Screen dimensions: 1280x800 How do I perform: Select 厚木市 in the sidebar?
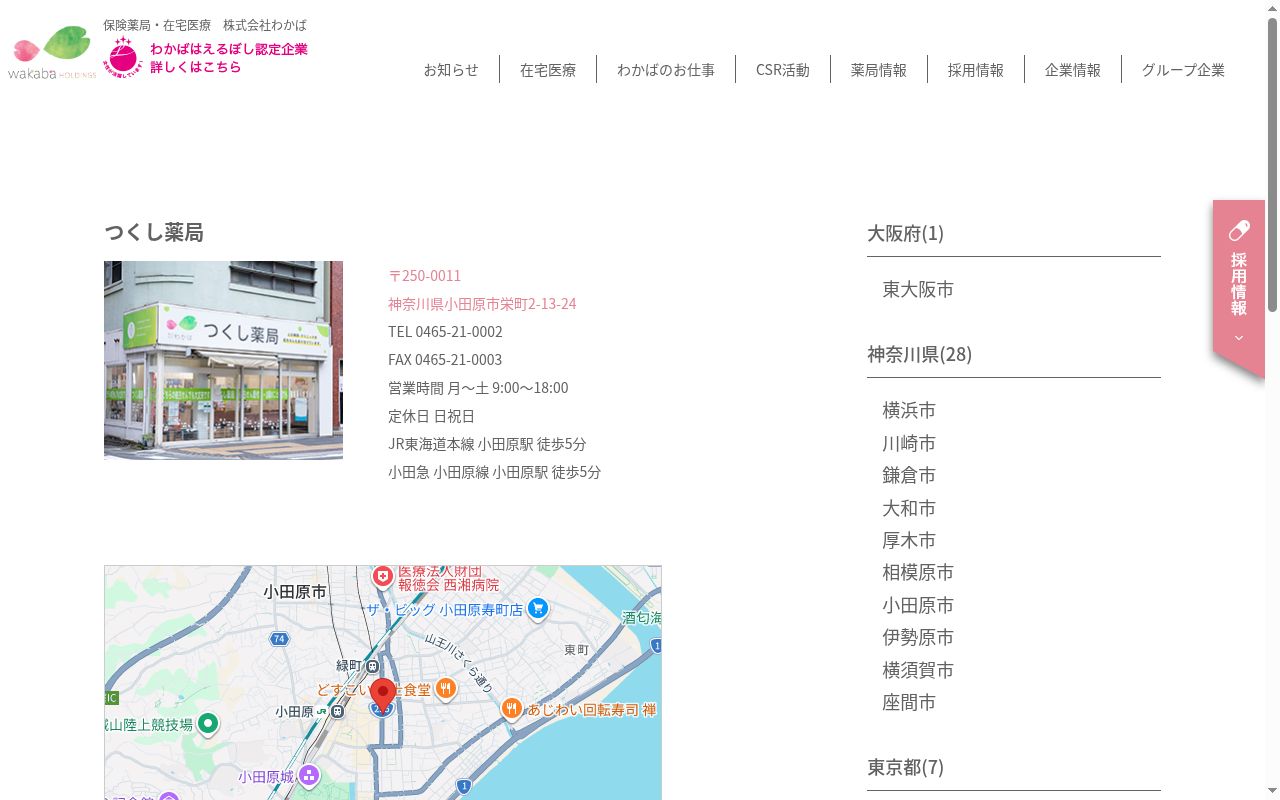909,540
